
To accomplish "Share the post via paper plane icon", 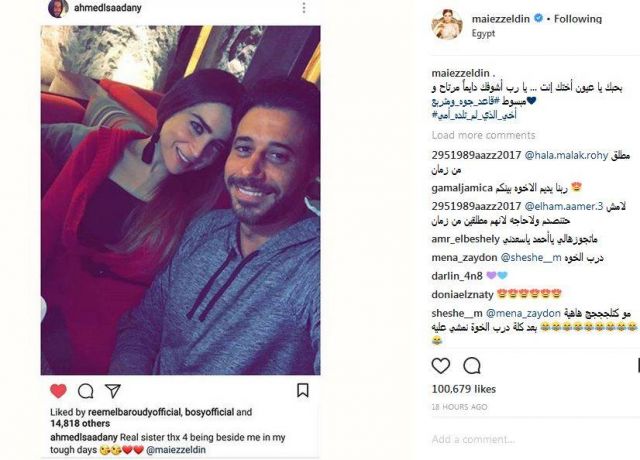I will coord(113,391).
